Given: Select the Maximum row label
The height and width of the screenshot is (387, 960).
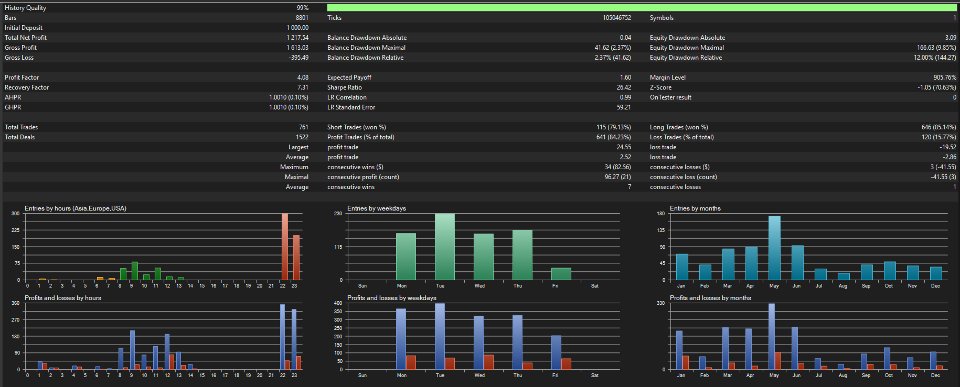Looking at the screenshot, I should coord(294,167).
